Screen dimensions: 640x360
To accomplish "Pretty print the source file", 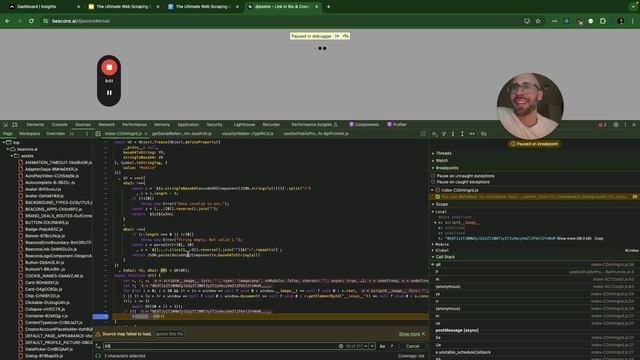I will [x=98, y=356].
